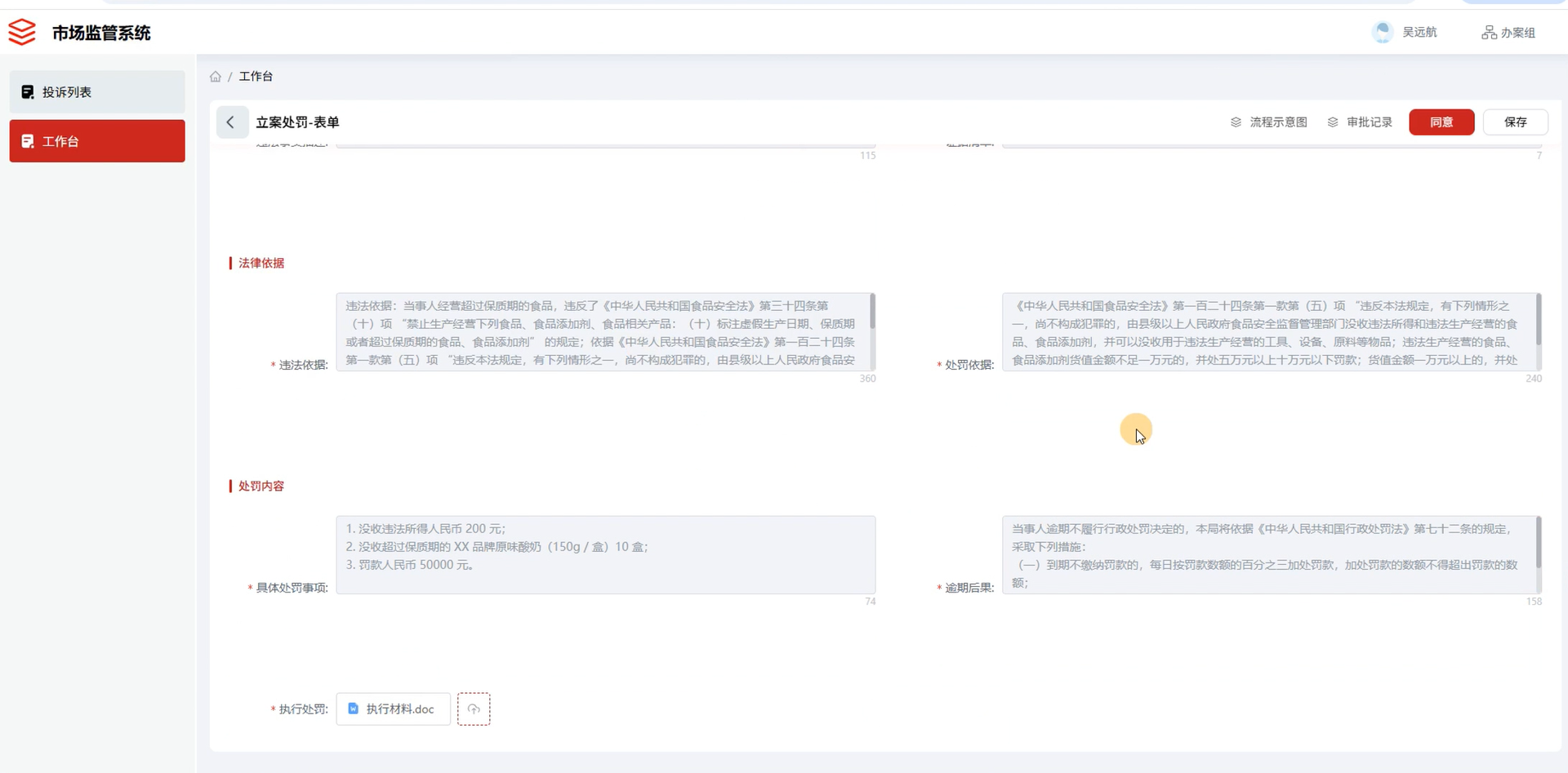This screenshot has width=1568, height=773.
Task: Click the home breadcrumb icon
Action: [216, 76]
